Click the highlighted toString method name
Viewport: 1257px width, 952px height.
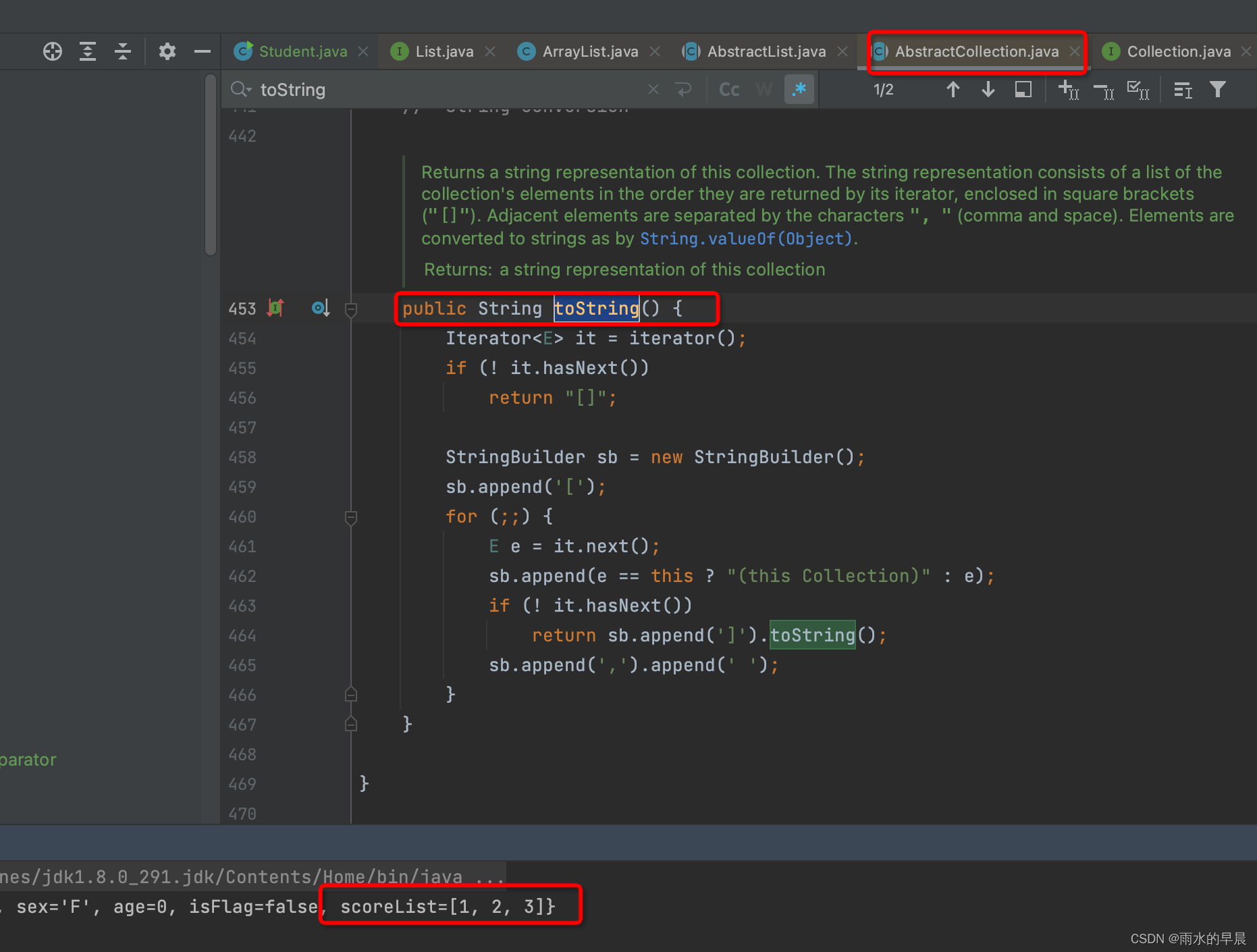click(596, 309)
